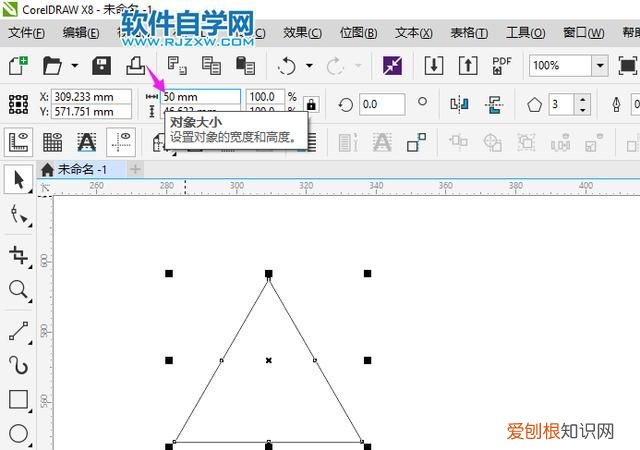640x450 pixels.
Task: Toggle the show grid button
Action: 52,142
